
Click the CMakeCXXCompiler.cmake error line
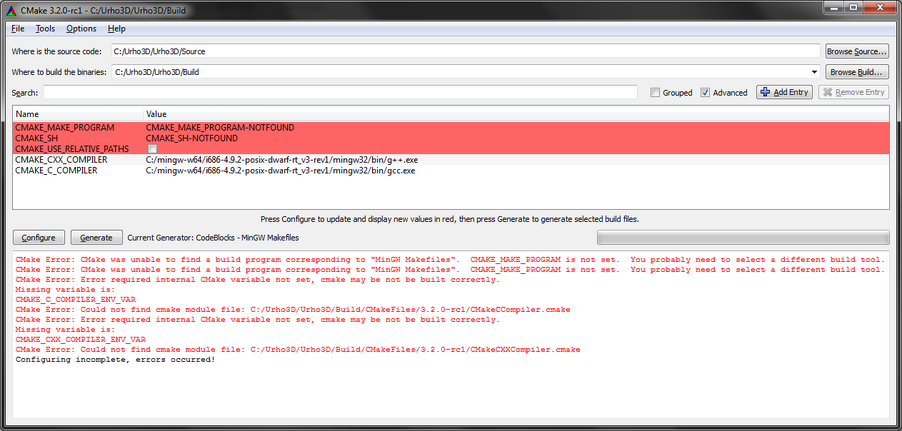pos(298,349)
